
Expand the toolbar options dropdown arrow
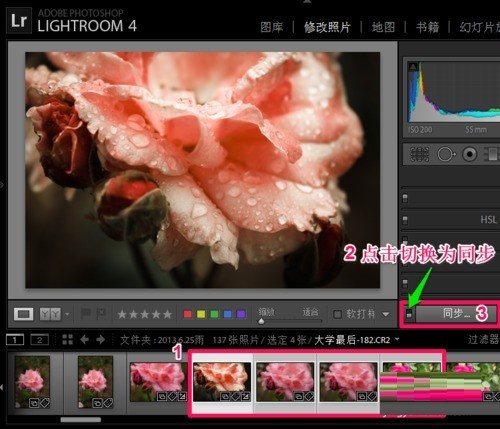click(386, 314)
